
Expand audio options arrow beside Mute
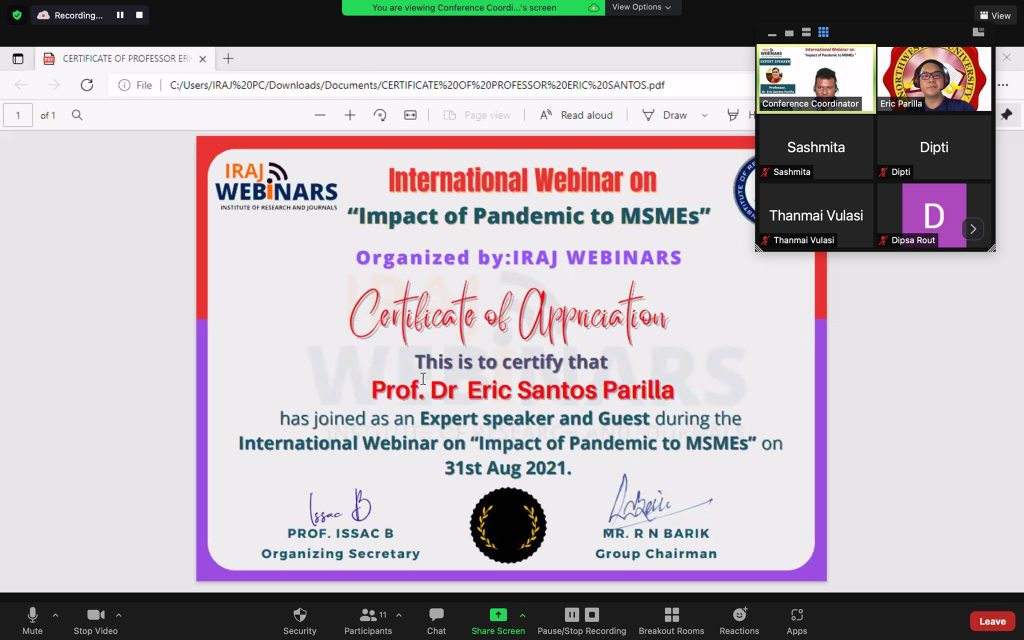tap(55, 615)
